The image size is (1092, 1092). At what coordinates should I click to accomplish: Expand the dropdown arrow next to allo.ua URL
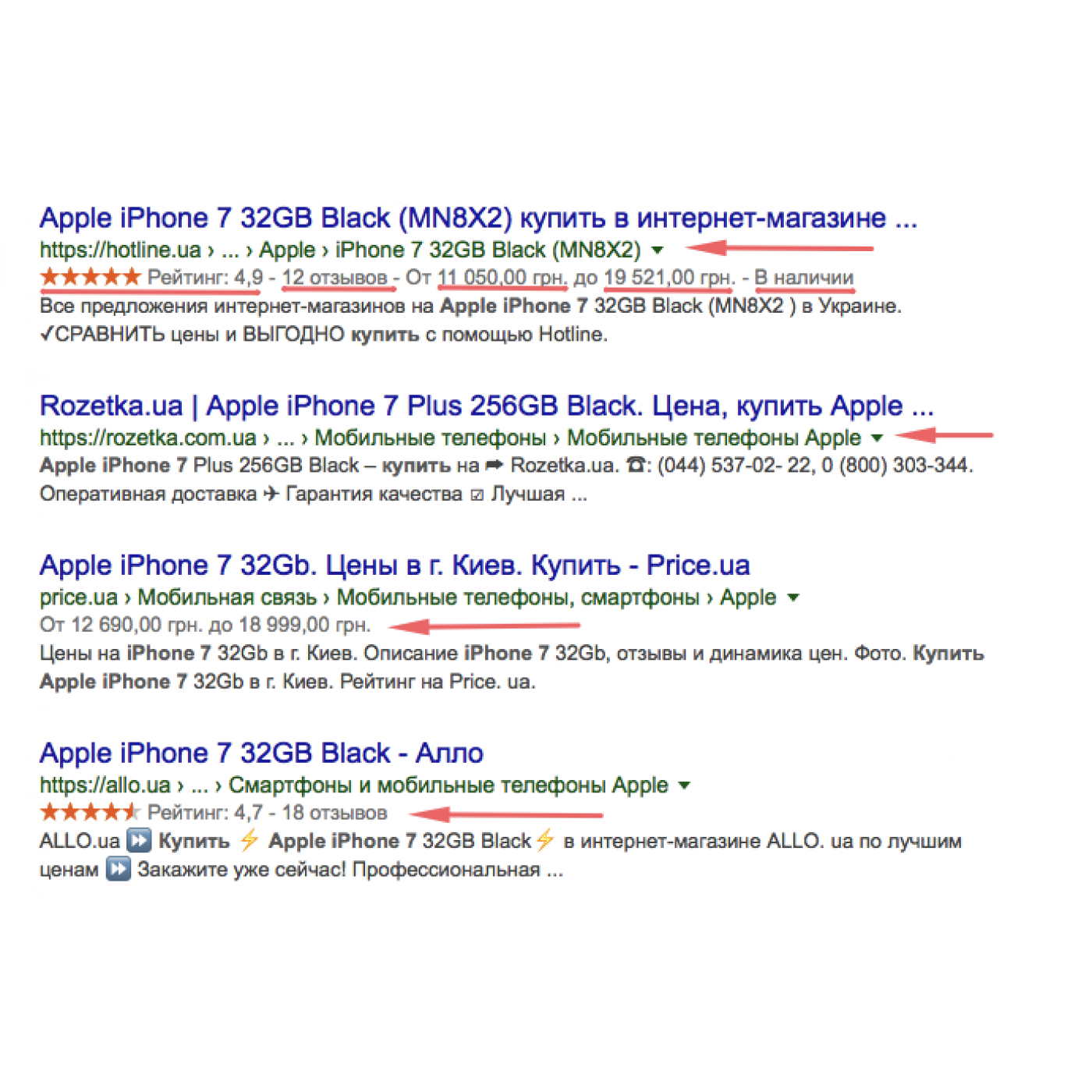click(x=684, y=785)
